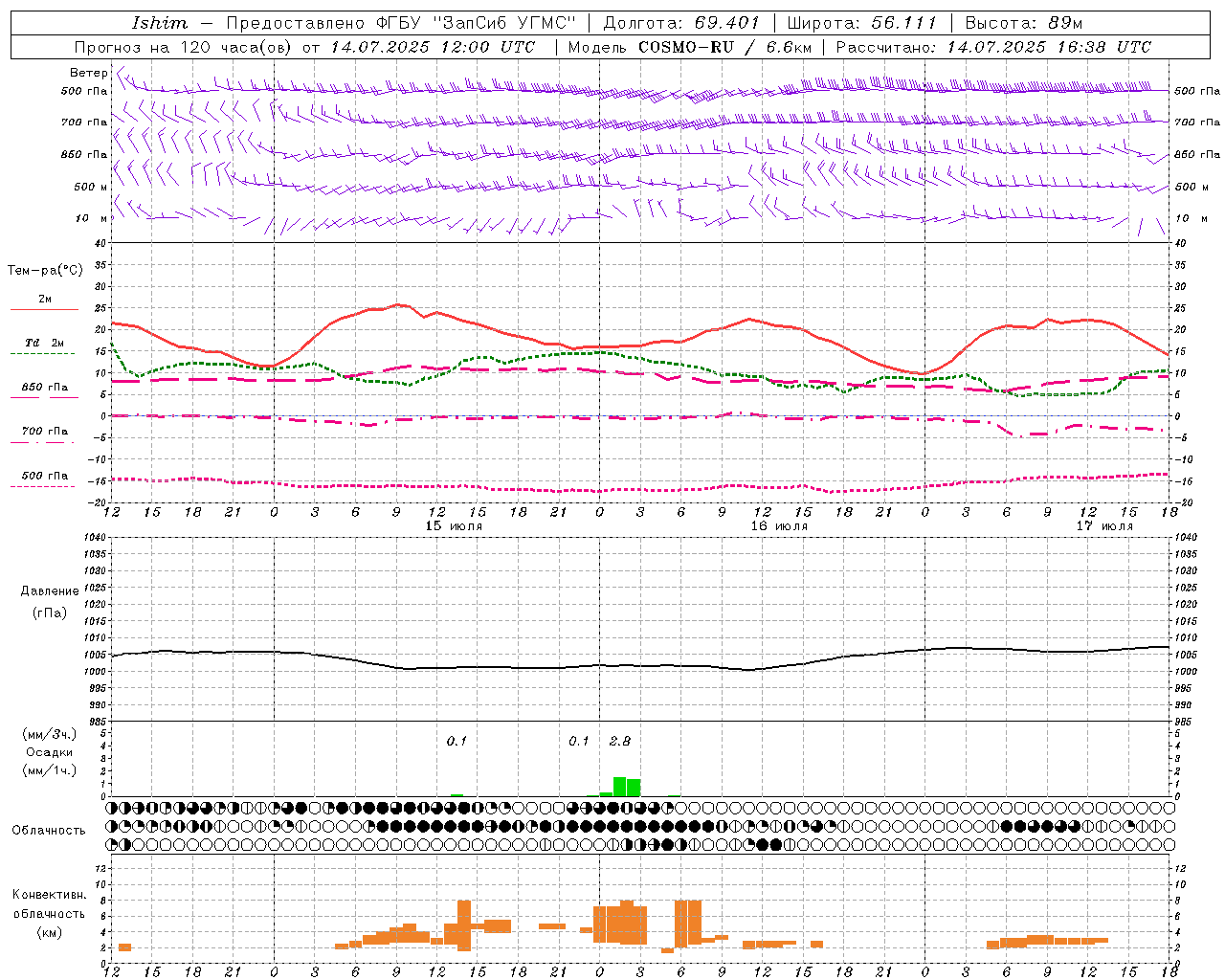The image size is (1225, 980).
Task: Click the "Давление" pressure panel label
Action: click(50, 591)
